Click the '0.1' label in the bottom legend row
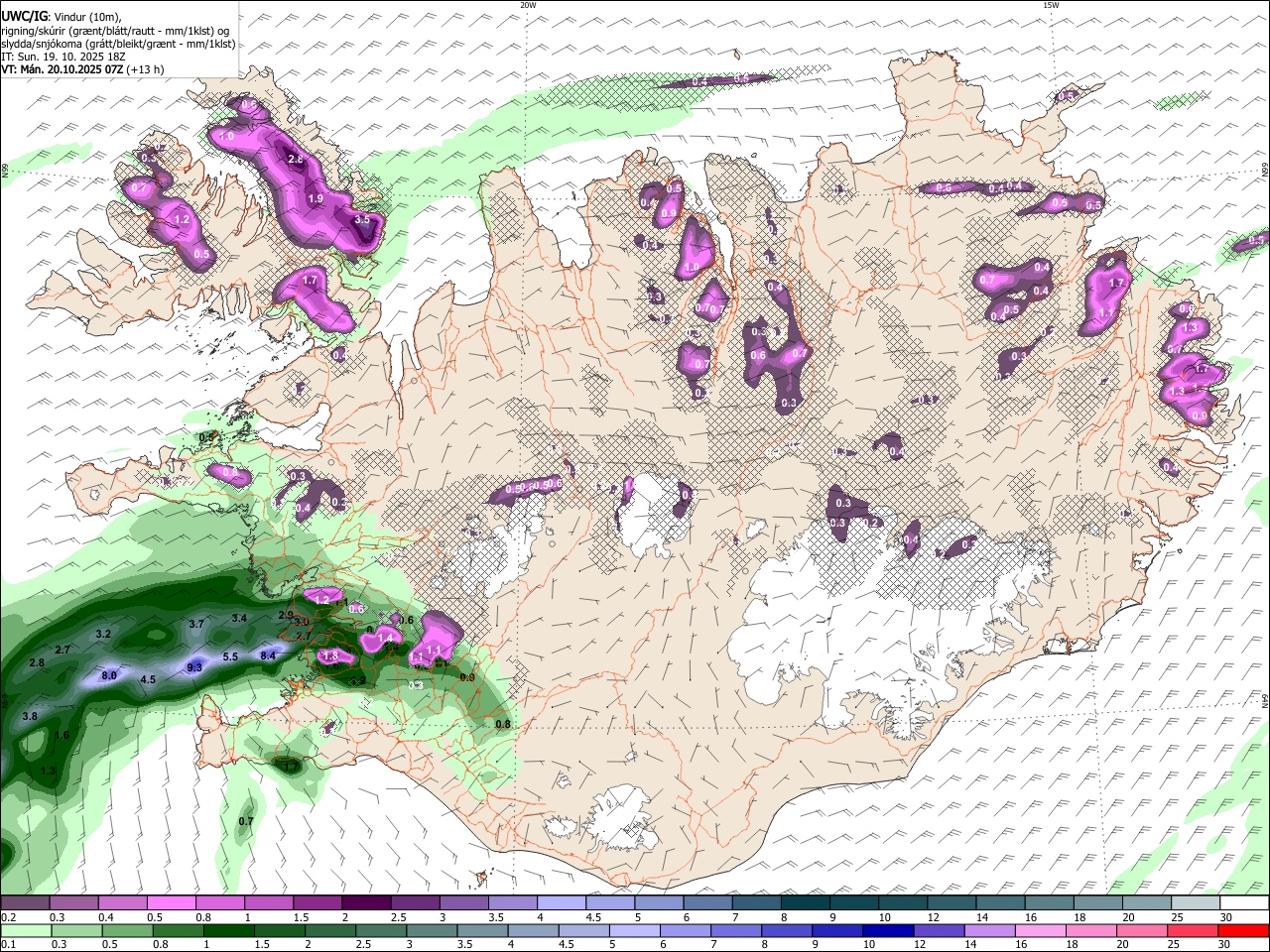Screen dimensions: 1270x952 click(7, 944)
